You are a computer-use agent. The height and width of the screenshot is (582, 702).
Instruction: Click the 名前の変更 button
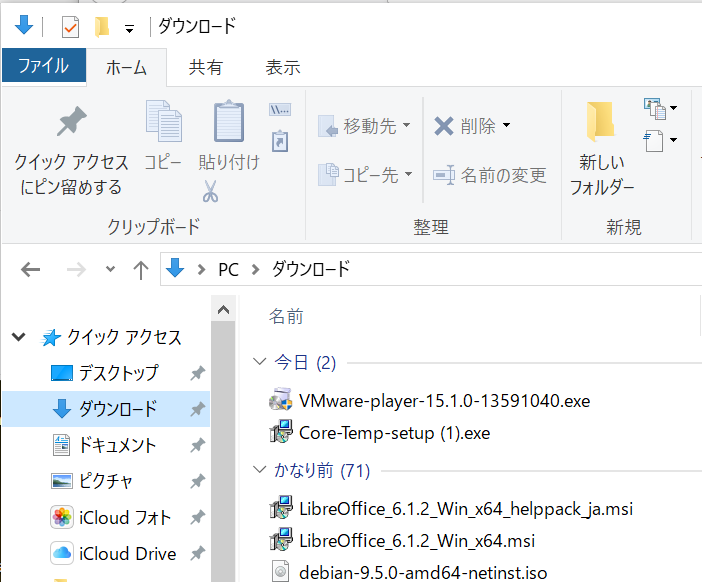[489, 175]
